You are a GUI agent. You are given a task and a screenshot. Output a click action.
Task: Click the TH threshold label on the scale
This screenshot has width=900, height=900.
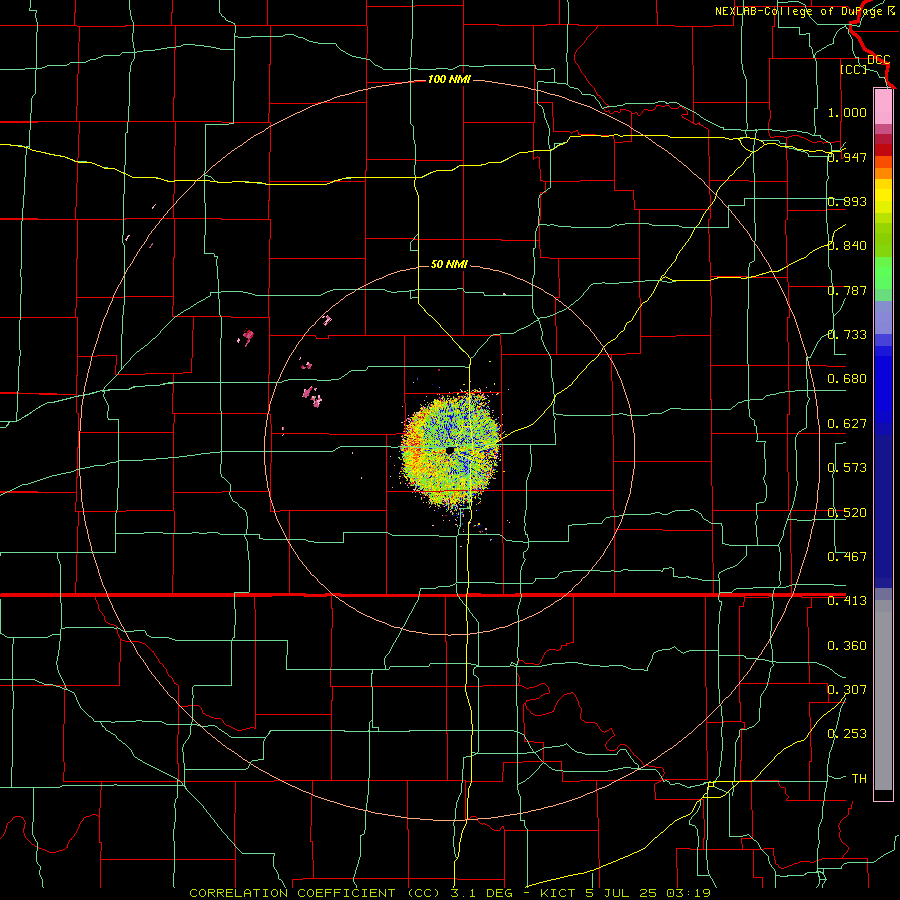pos(859,779)
